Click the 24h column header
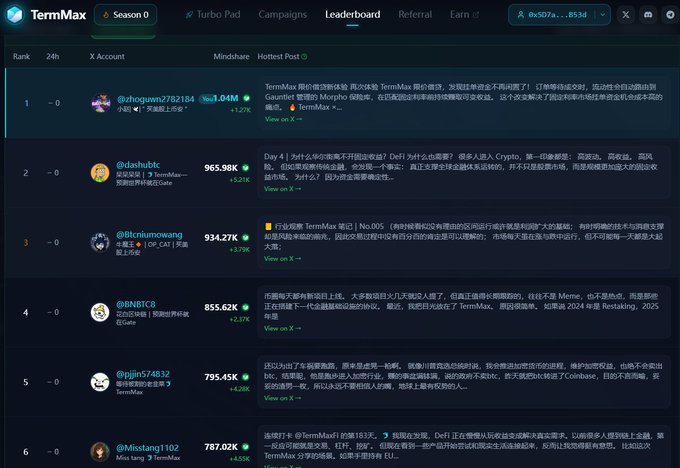Image resolution: width=680 pixels, height=468 pixels. click(x=52, y=56)
